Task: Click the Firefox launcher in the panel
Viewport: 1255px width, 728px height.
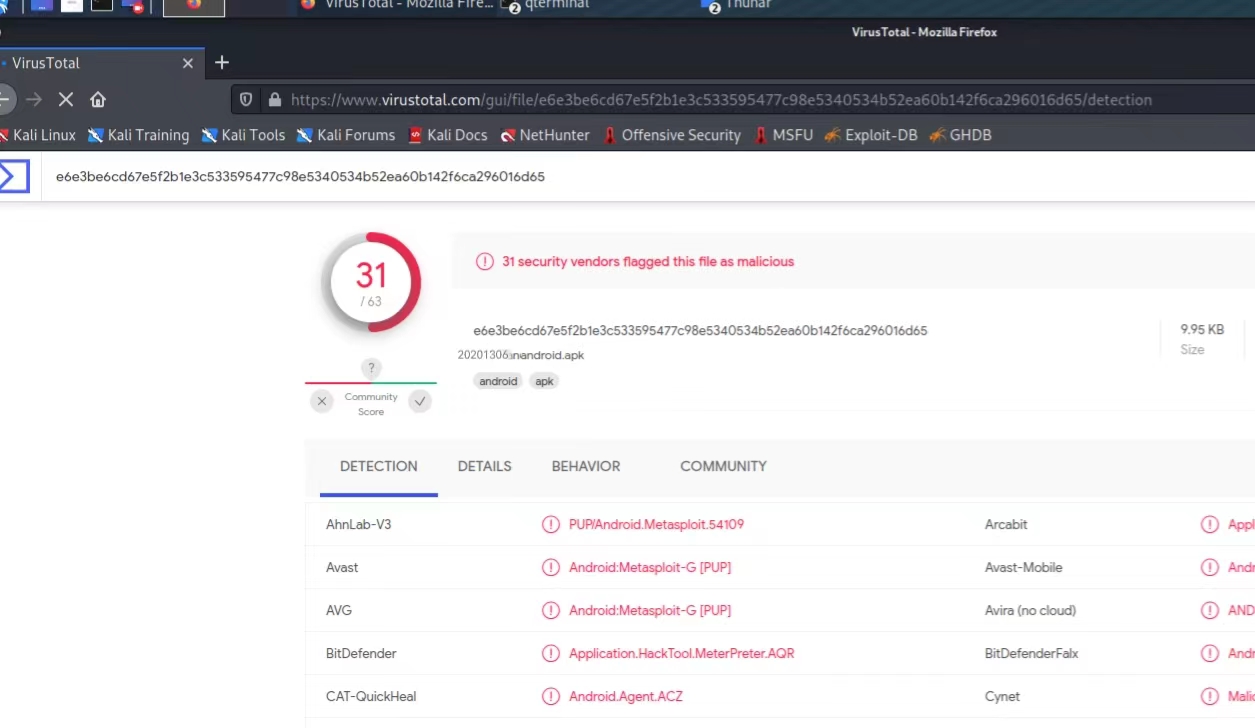Action: coord(194,5)
